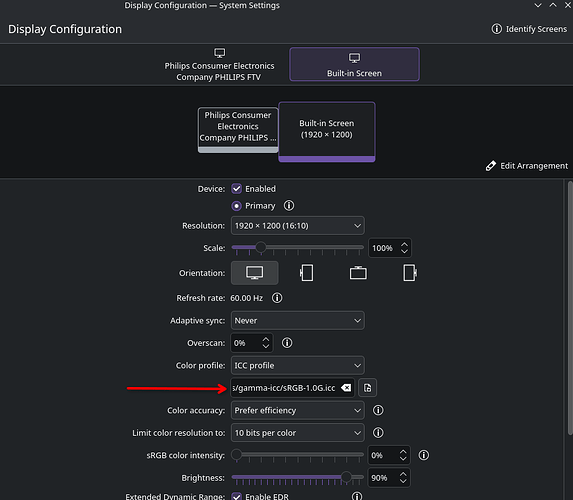This screenshot has height=500, width=573.
Task: Select rotate right portrait orientation
Action: point(410,273)
